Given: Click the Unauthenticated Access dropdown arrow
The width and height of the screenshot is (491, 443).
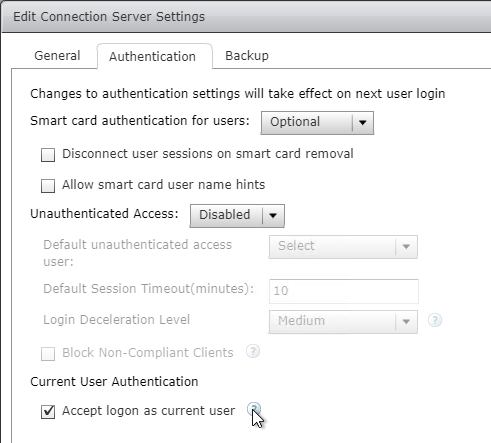Looking at the screenshot, I should pyautogui.click(x=273, y=216).
